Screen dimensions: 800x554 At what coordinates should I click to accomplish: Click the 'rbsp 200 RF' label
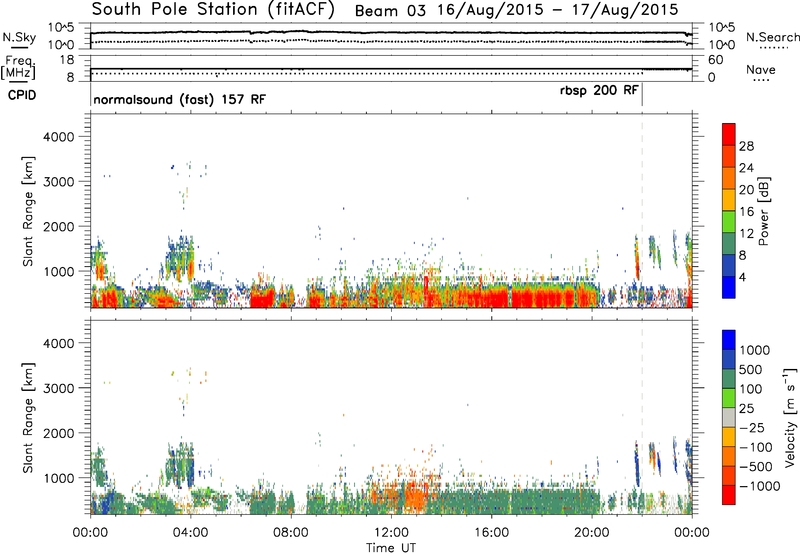point(599,91)
